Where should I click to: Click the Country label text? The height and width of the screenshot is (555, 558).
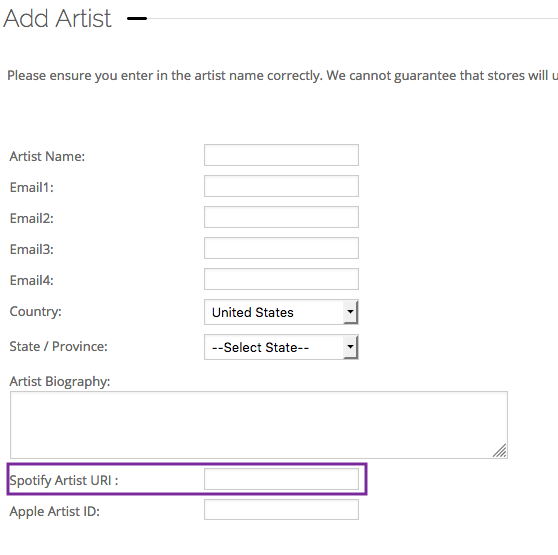coord(36,312)
